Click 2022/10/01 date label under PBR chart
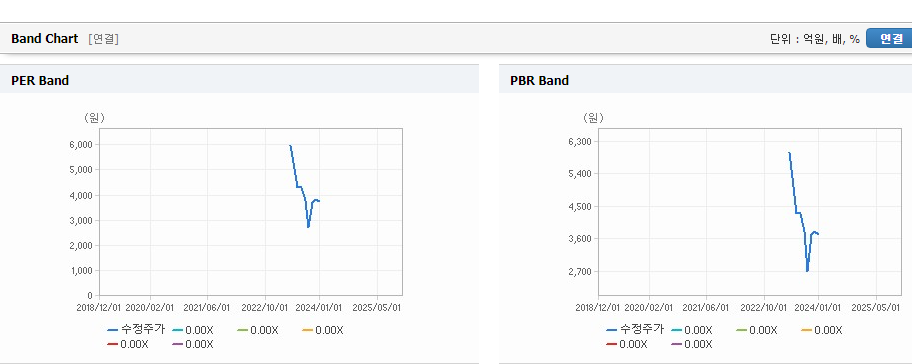The width and height of the screenshot is (912, 364). [763, 307]
